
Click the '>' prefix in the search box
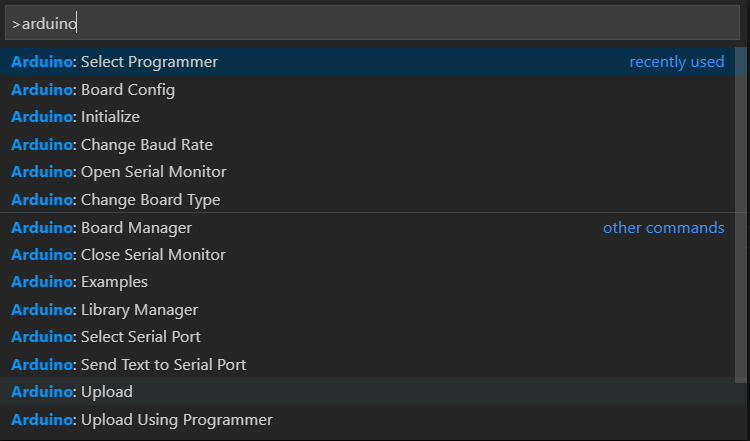(16, 23)
